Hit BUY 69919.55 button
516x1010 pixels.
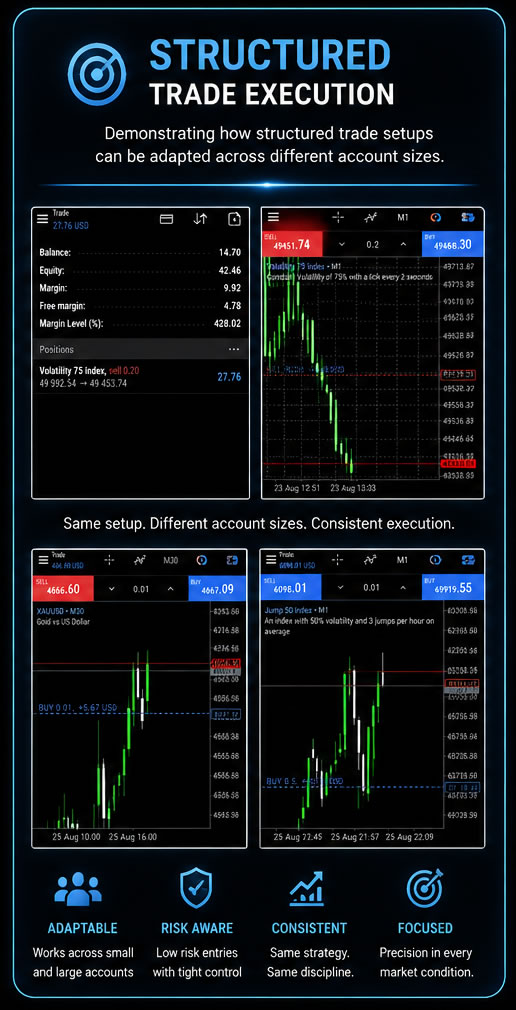pos(452,587)
